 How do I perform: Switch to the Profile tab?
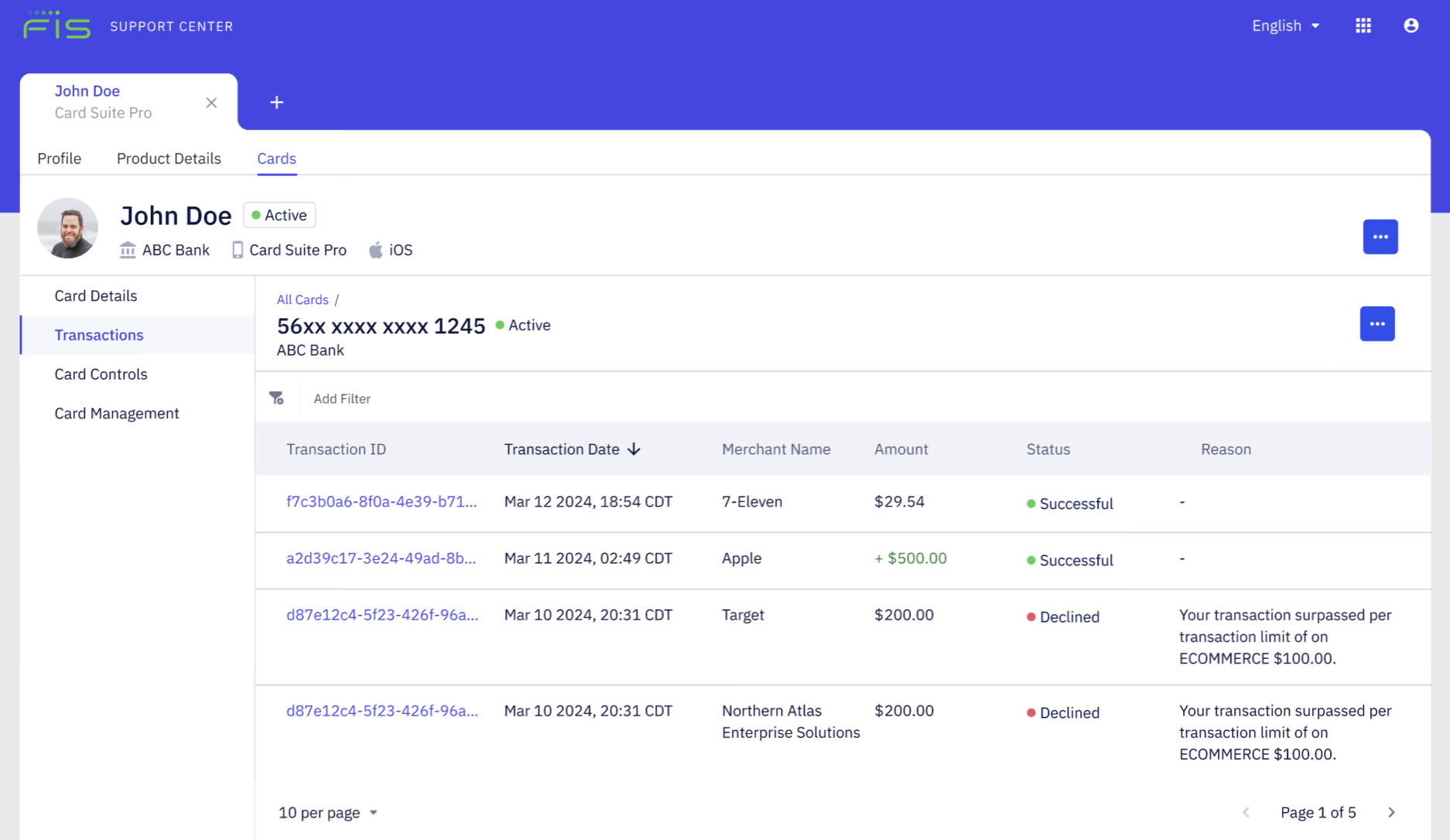(x=59, y=159)
